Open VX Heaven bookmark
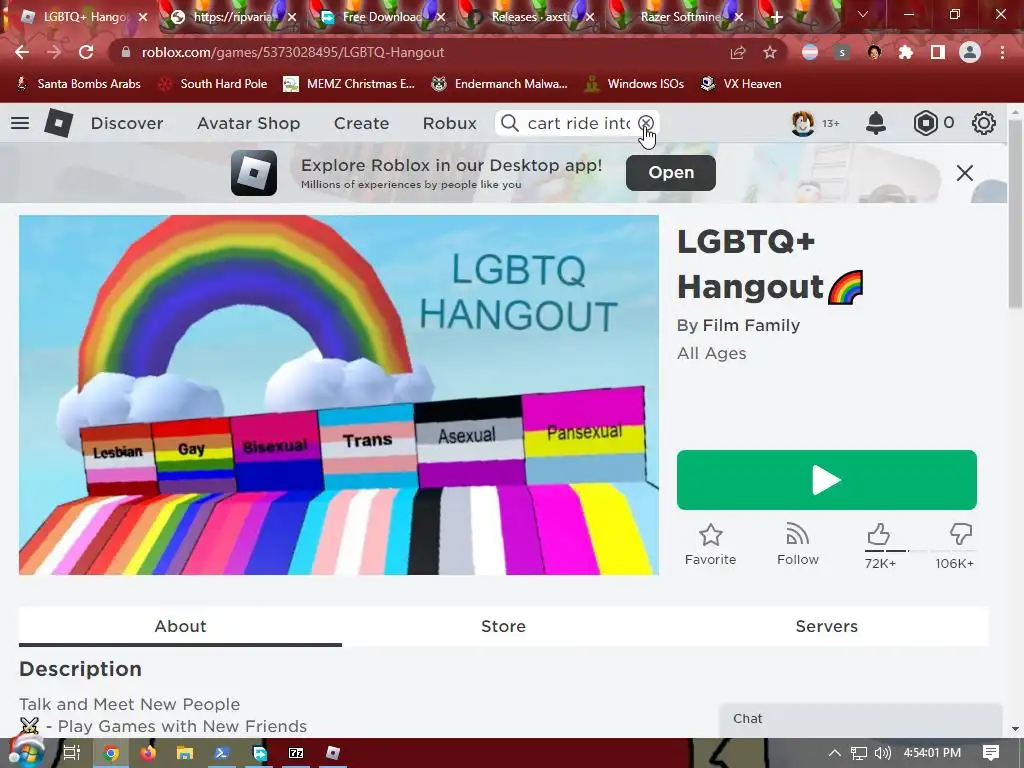This screenshot has height=768, width=1024. (x=741, y=84)
